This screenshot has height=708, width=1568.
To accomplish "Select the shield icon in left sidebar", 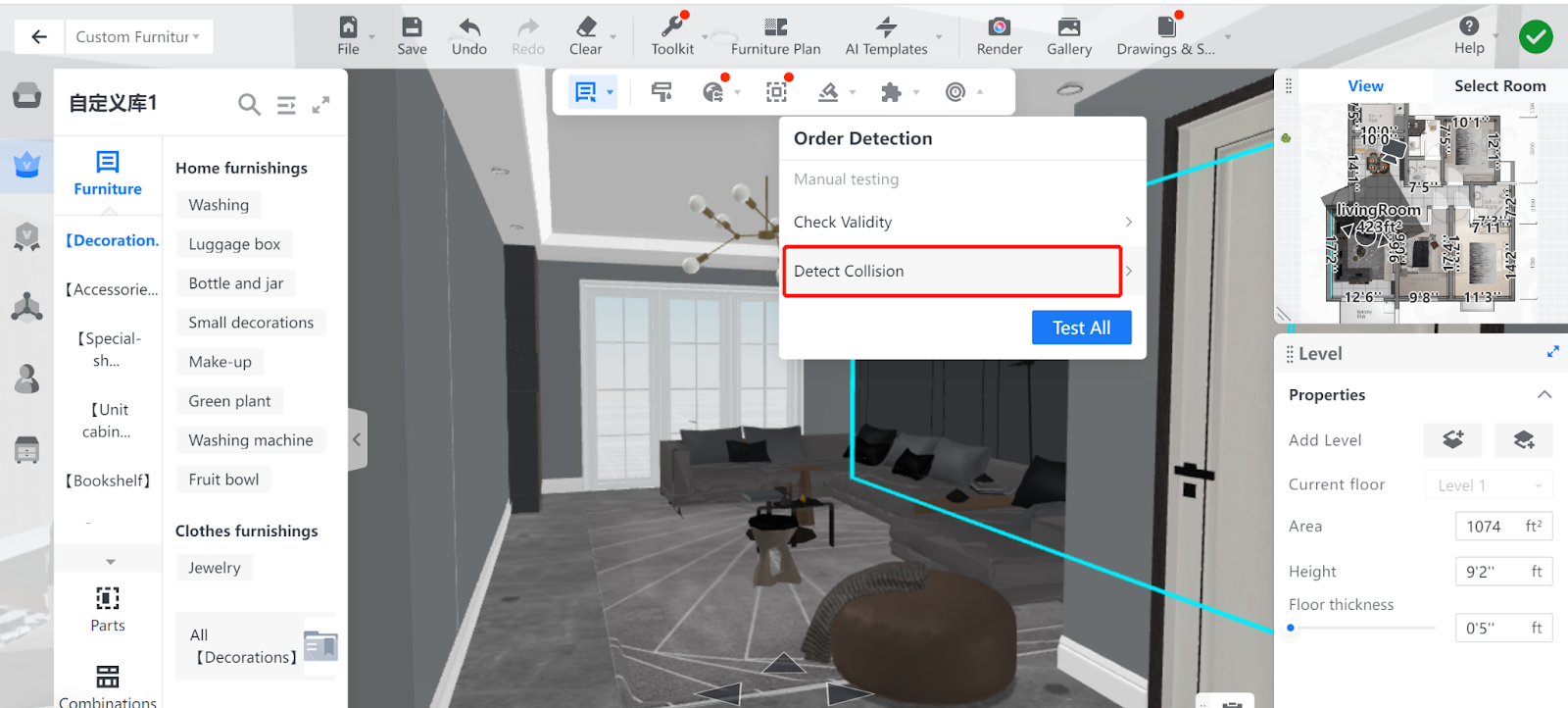I will pyautogui.click(x=26, y=236).
